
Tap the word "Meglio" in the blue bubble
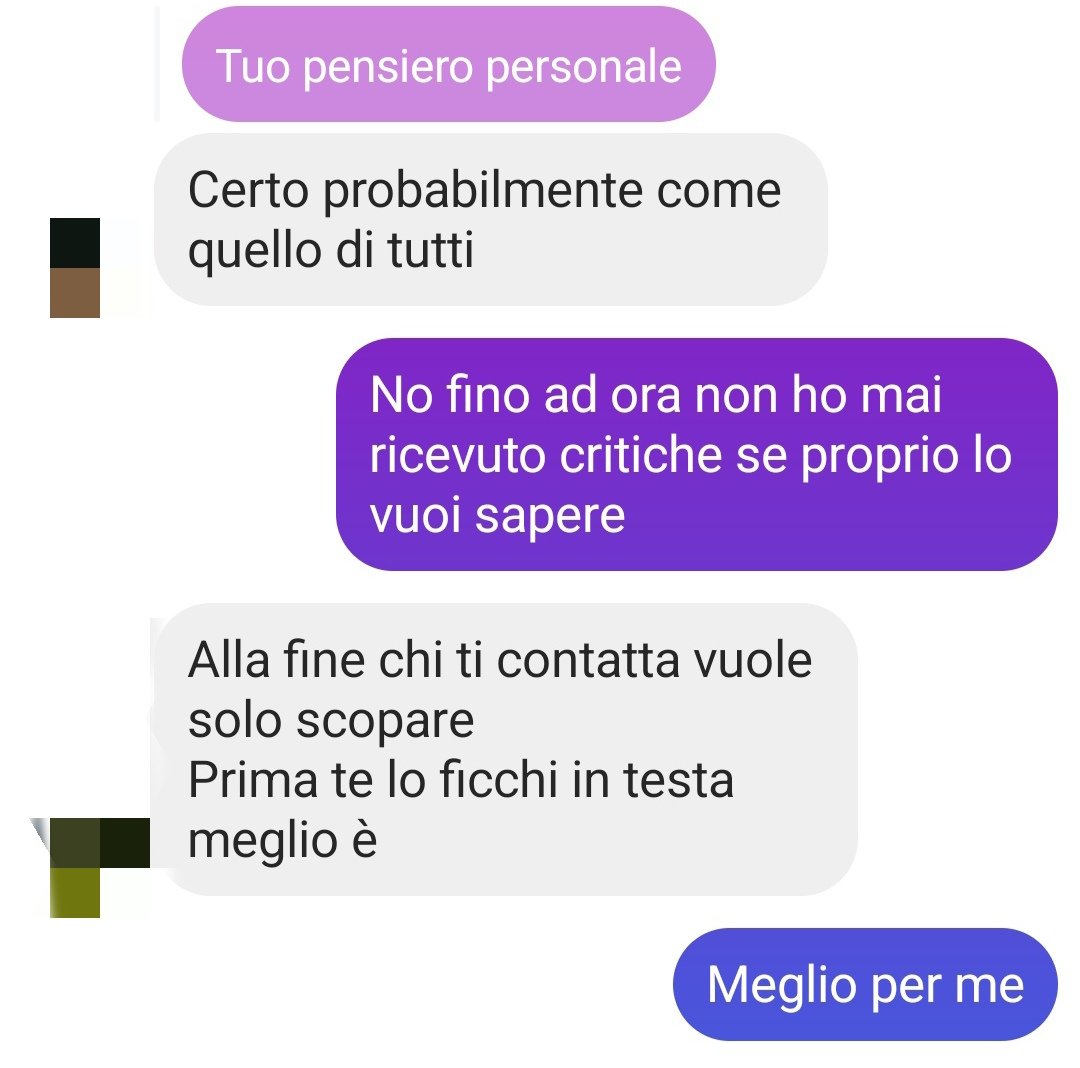[x=782, y=985]
